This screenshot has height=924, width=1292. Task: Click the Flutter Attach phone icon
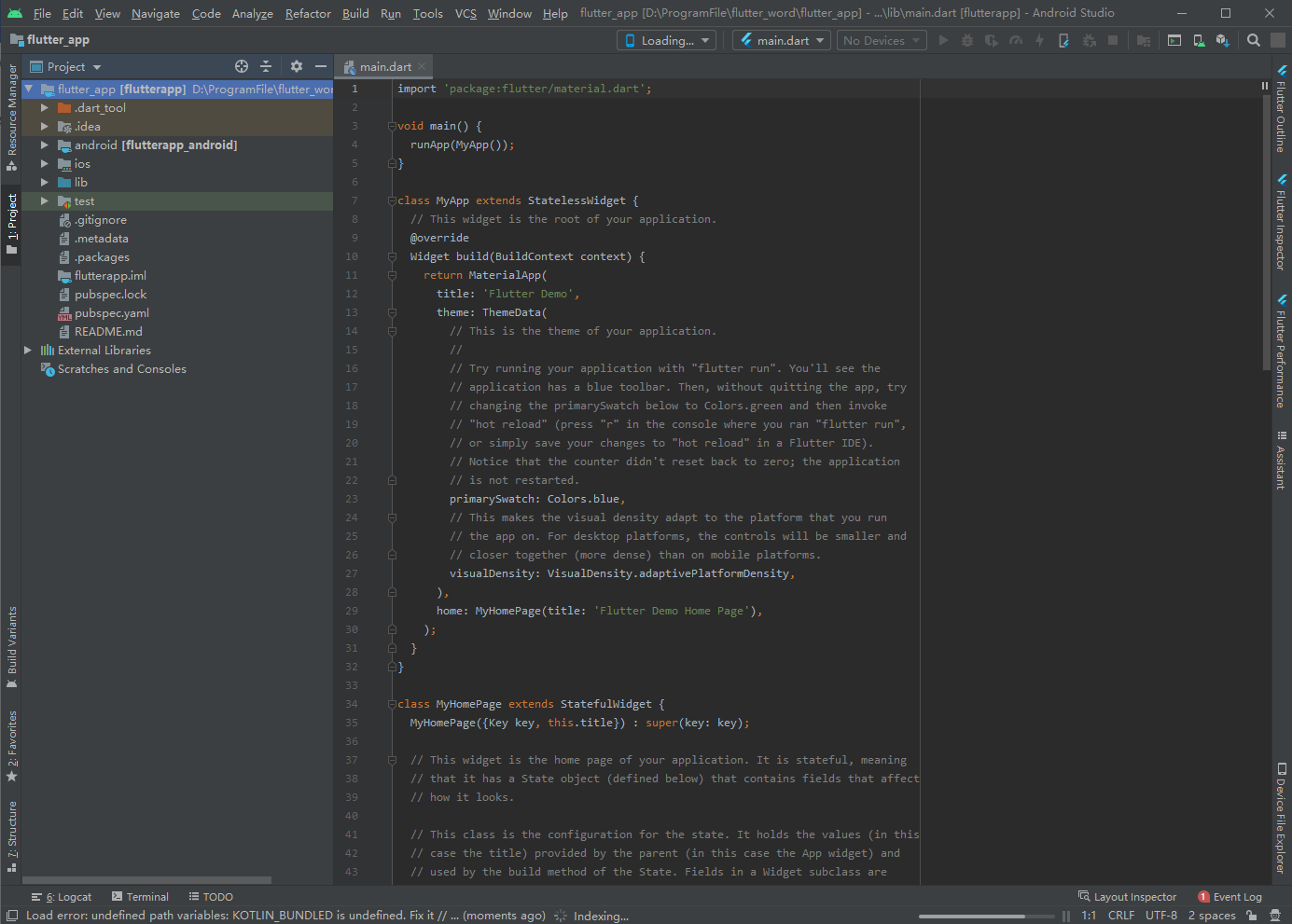(x=1064, y=40)
